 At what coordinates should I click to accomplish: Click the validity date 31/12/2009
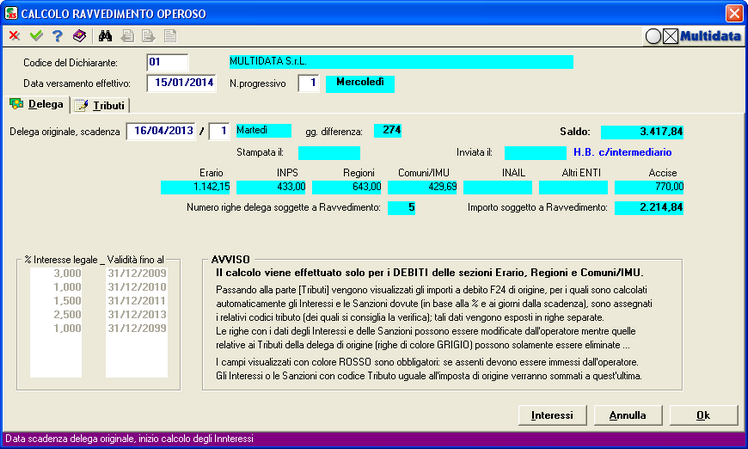(x=137, y=273)
